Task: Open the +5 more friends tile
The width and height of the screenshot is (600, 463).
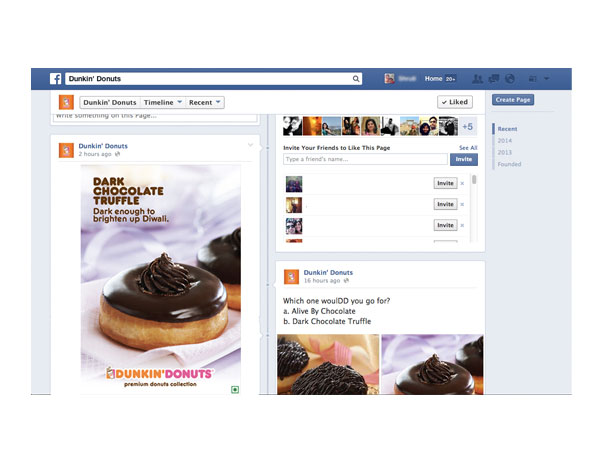Action: click(x=468, y=126)
